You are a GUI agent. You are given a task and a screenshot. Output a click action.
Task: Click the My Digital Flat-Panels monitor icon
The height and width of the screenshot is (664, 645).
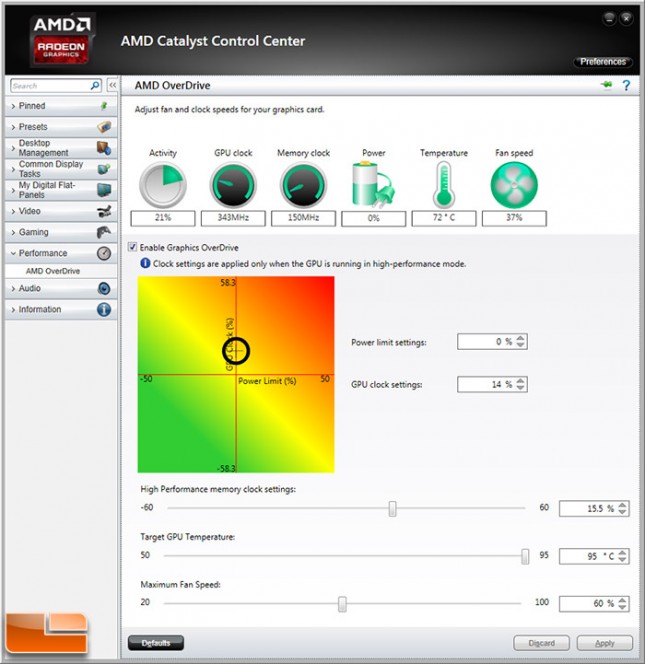104,190
